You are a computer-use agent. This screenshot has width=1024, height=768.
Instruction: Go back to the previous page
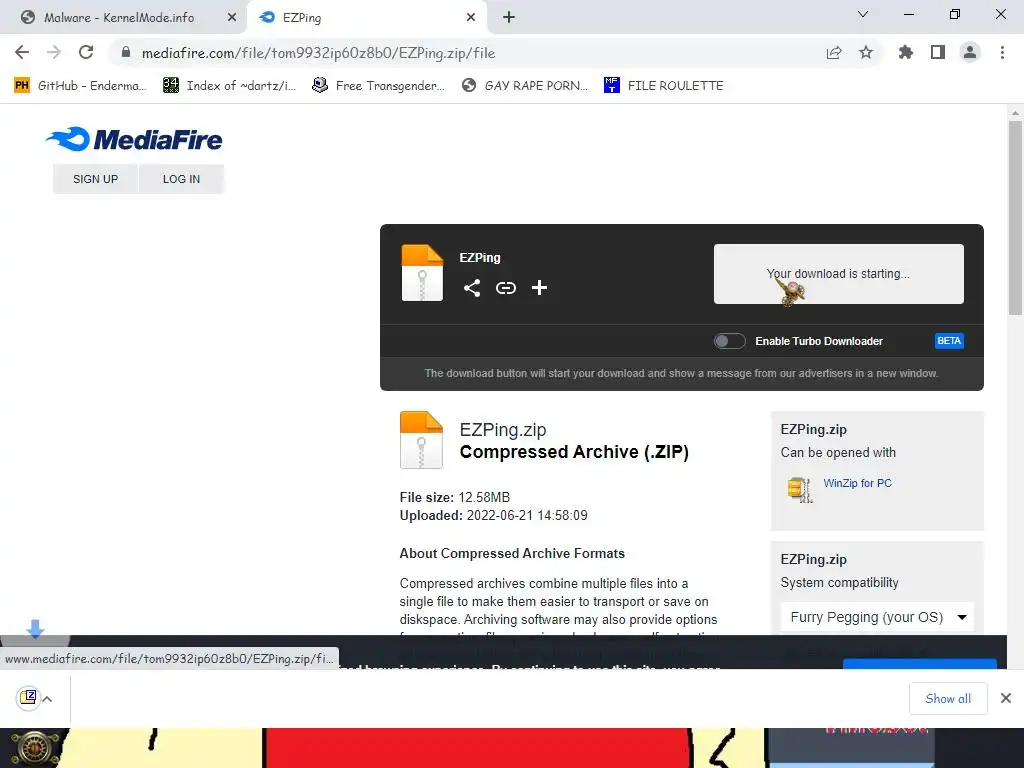tap(22, 52)
